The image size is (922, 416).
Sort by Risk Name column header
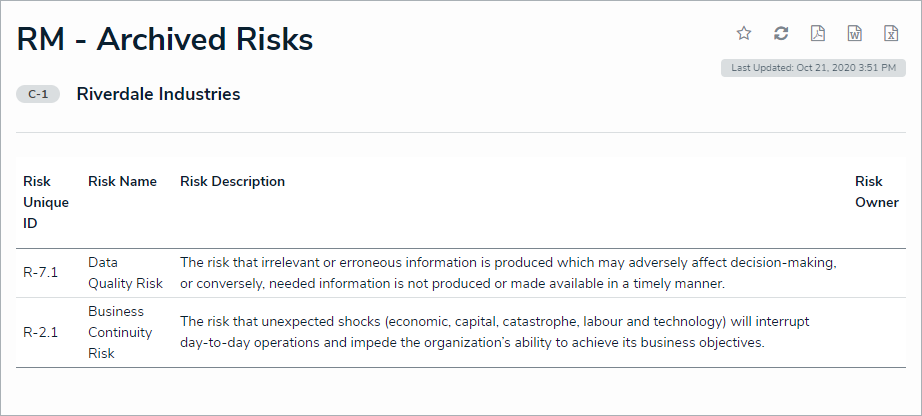(122, 181)
